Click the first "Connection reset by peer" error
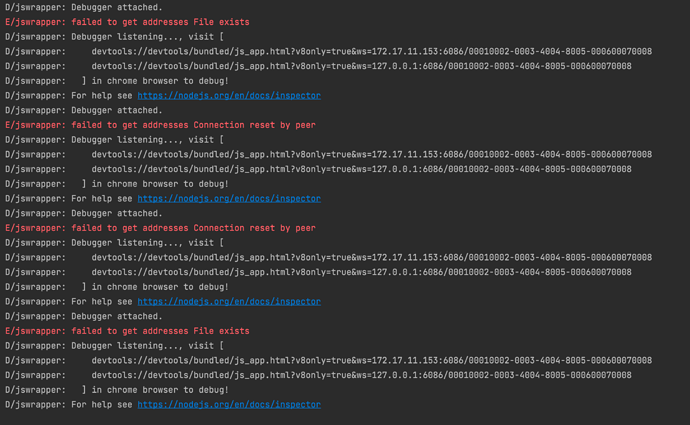 click(x=159, y=125)
